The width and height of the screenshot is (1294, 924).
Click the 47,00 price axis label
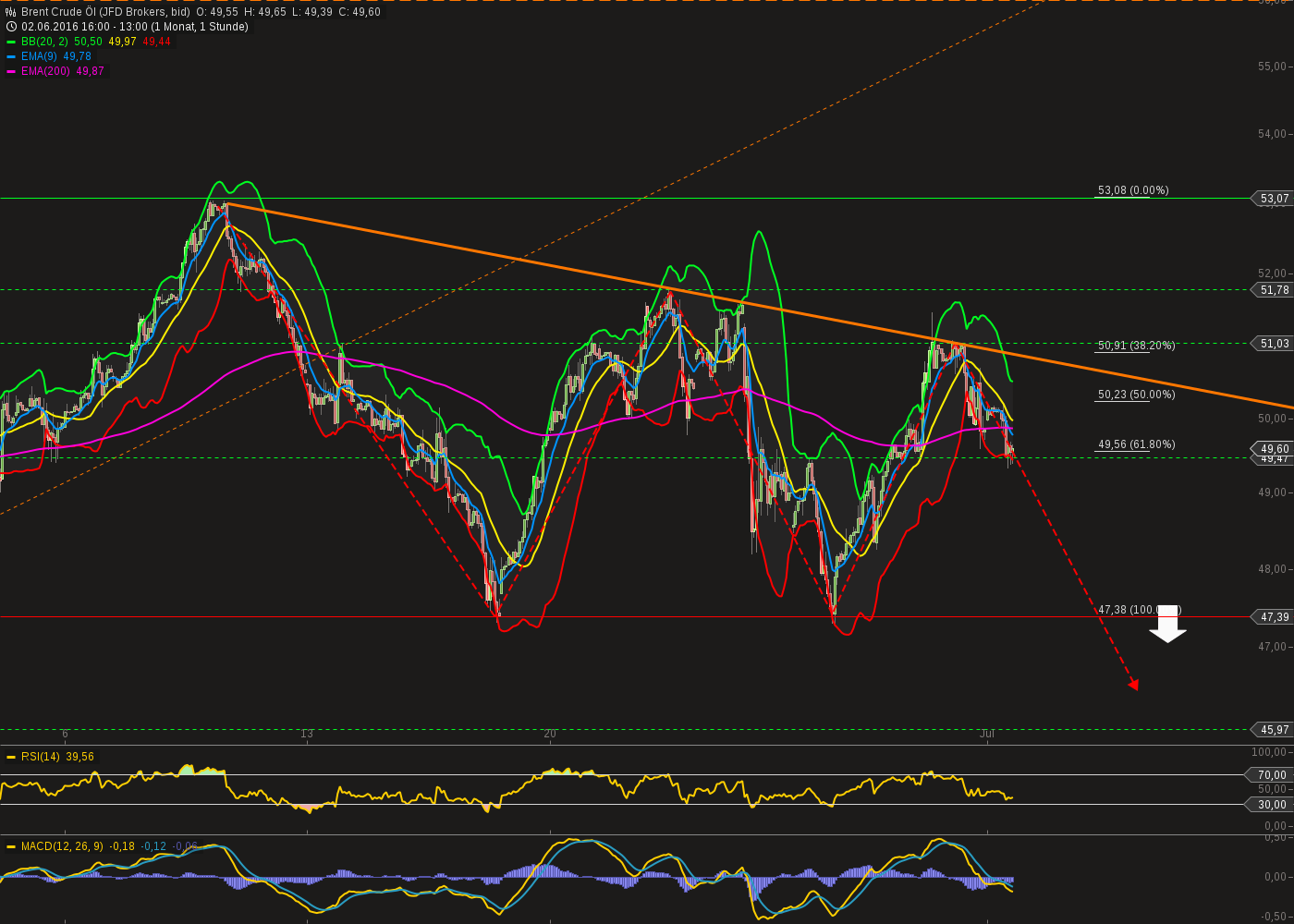tap(1272, 647)
